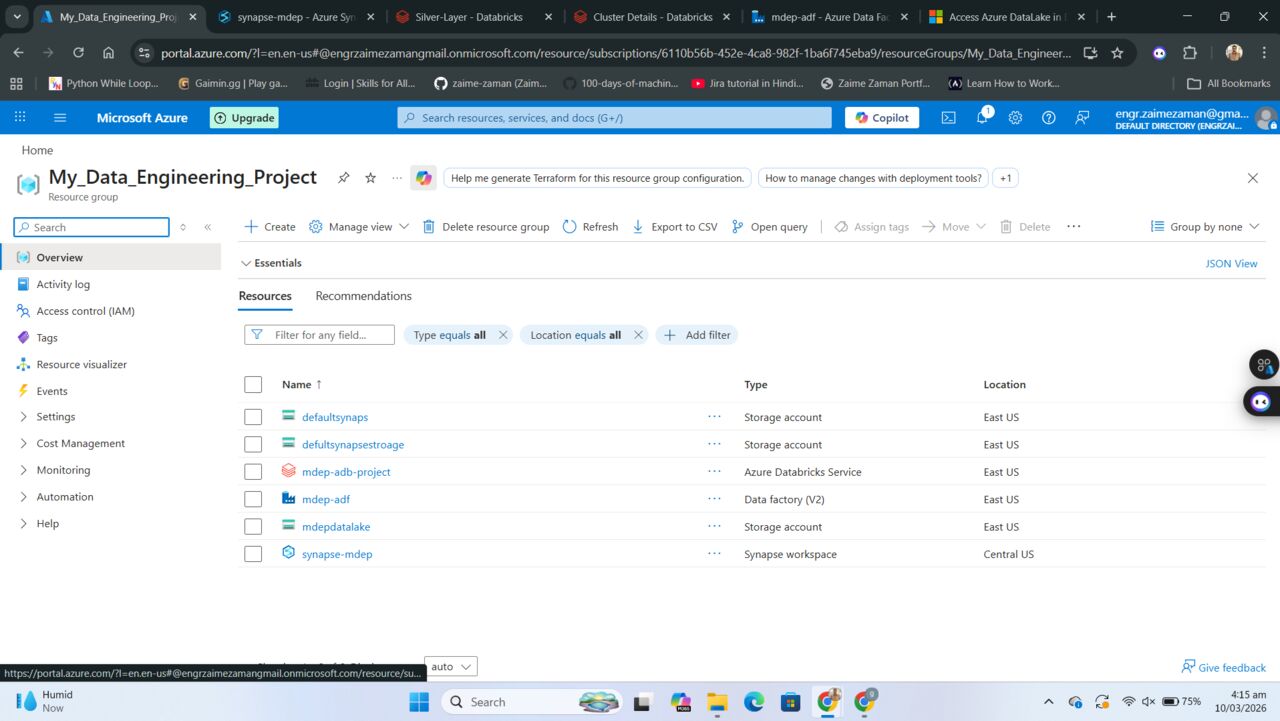Launch Cloud Shell from the header

click(949, 118)
